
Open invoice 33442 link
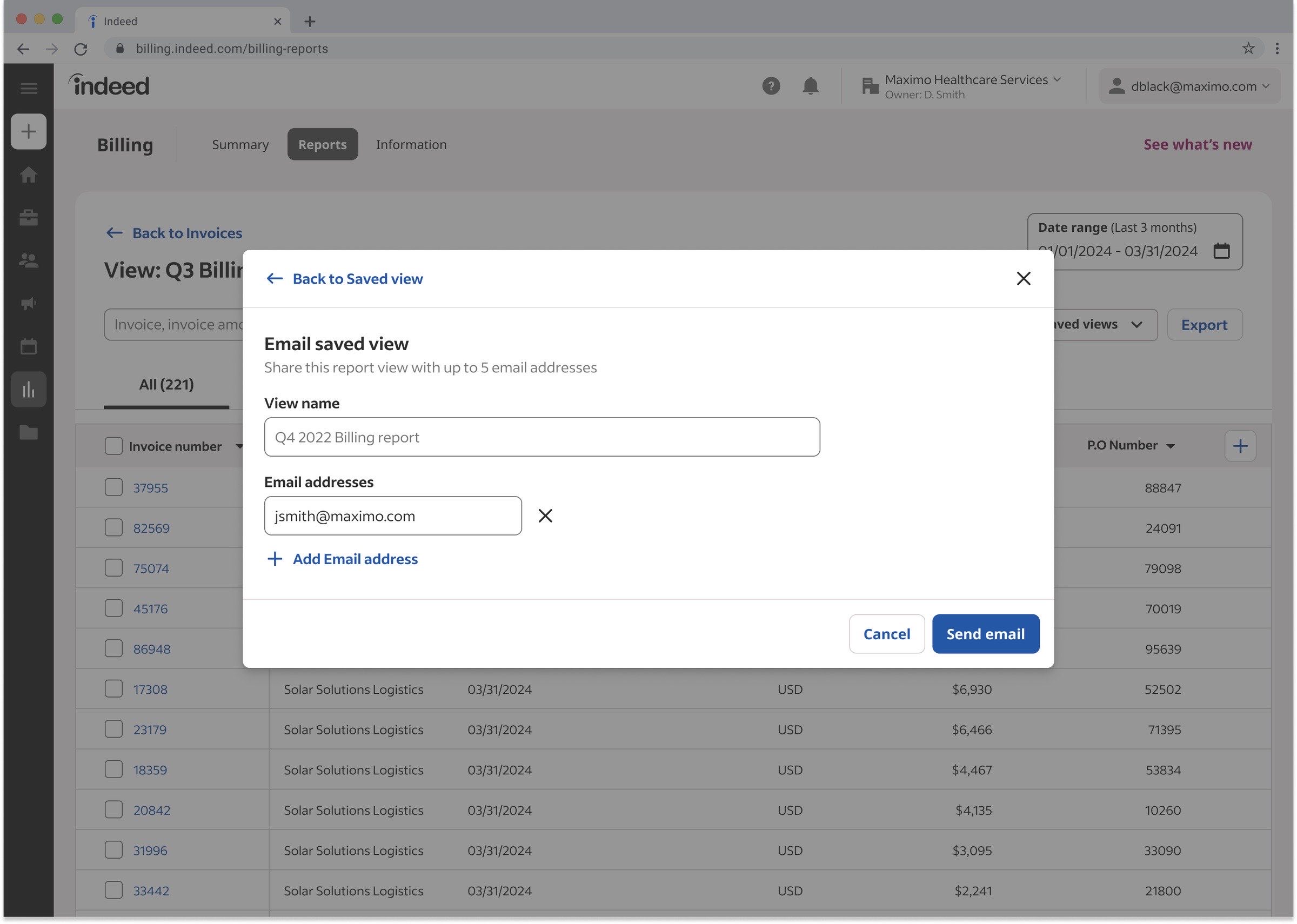[x=151, y=891]
